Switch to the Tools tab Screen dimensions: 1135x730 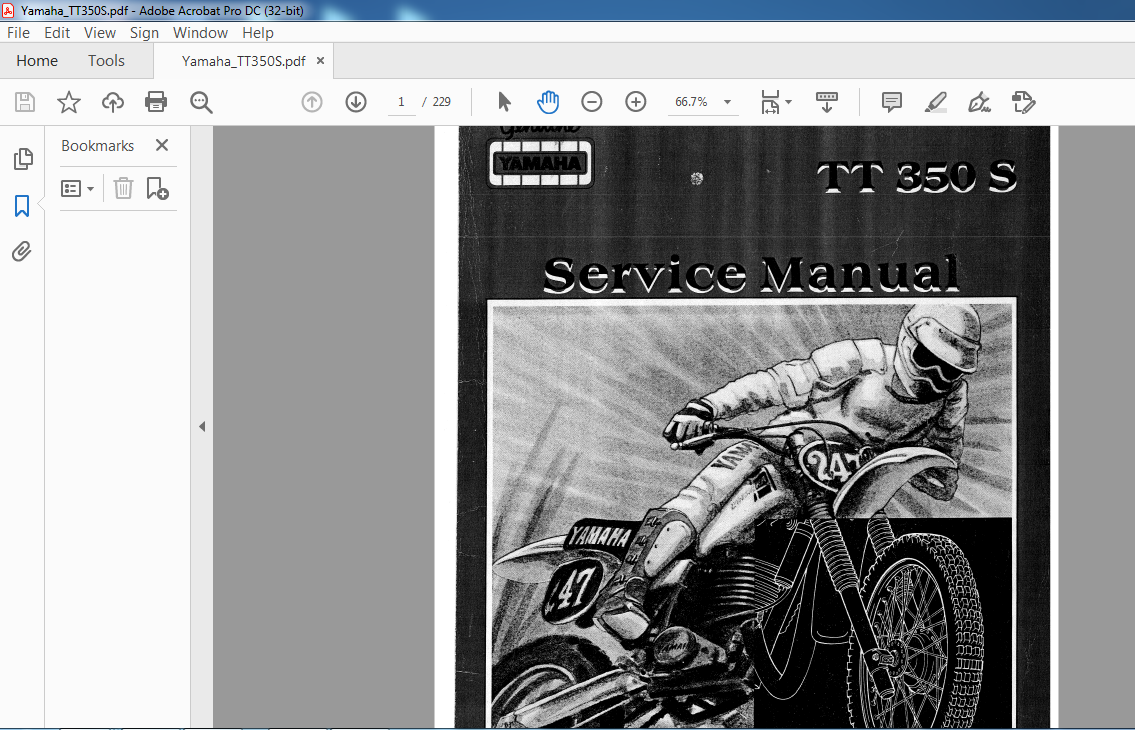(106, 61)
